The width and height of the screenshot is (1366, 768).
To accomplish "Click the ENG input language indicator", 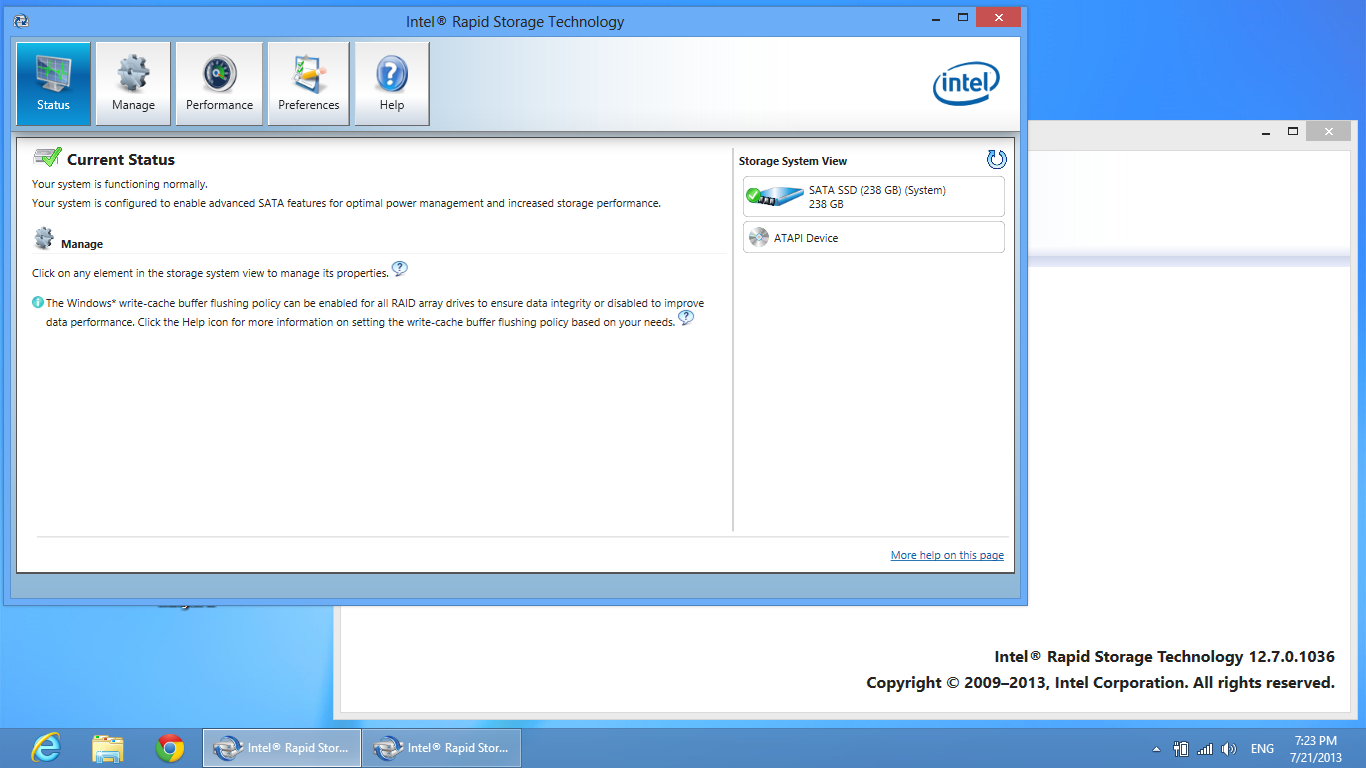I will [x=1262, y=749].
